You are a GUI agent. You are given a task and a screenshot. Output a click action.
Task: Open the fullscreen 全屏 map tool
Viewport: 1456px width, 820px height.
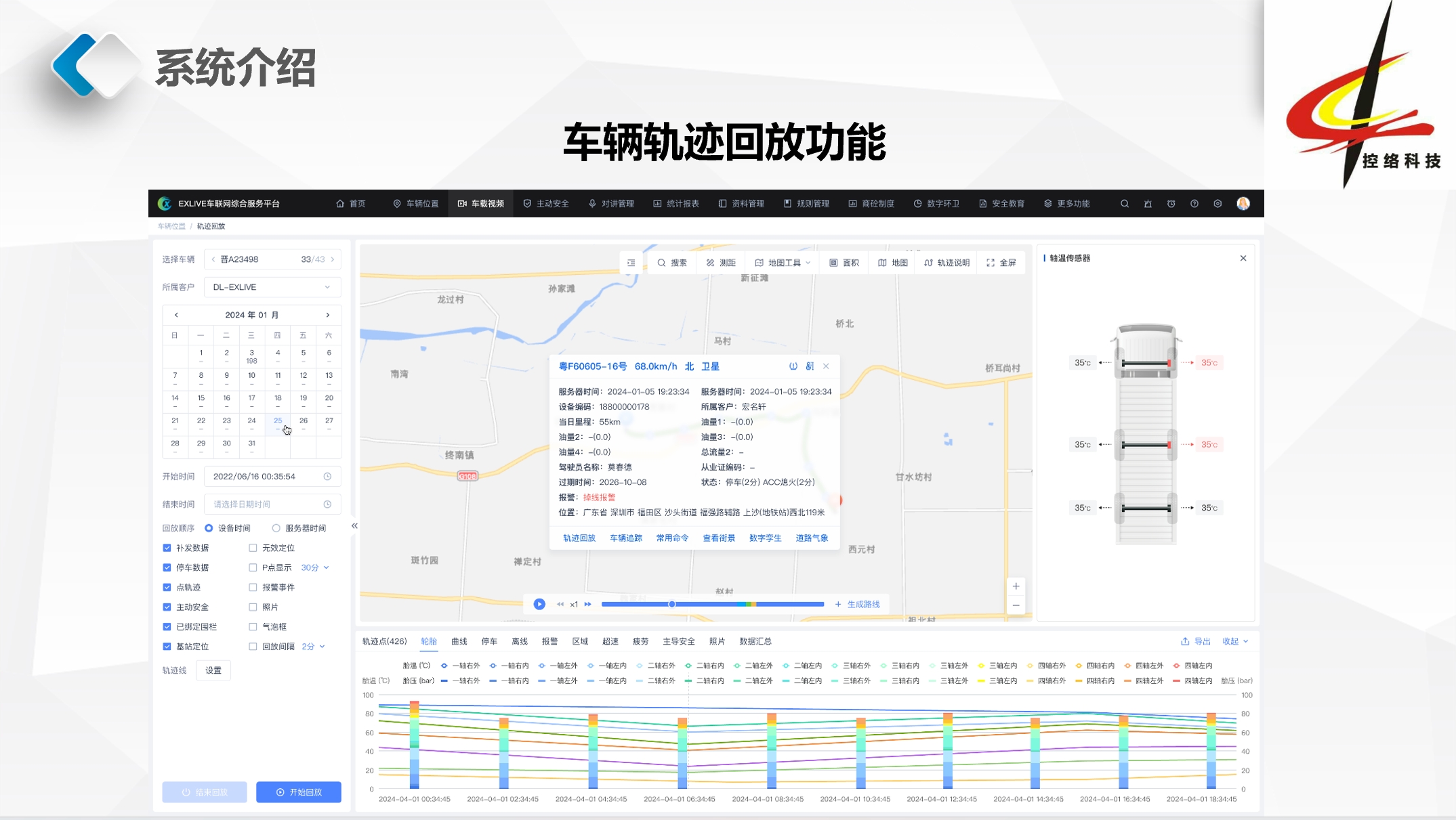1001,263
